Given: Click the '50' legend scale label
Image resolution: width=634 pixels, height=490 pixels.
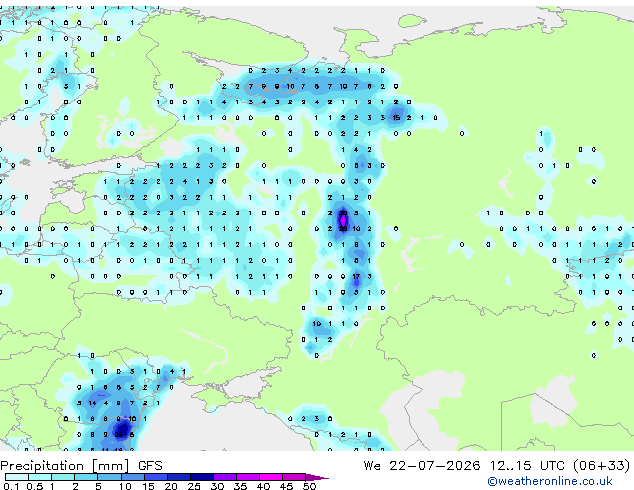Looking at the screenshot, I should coord(309,486).
